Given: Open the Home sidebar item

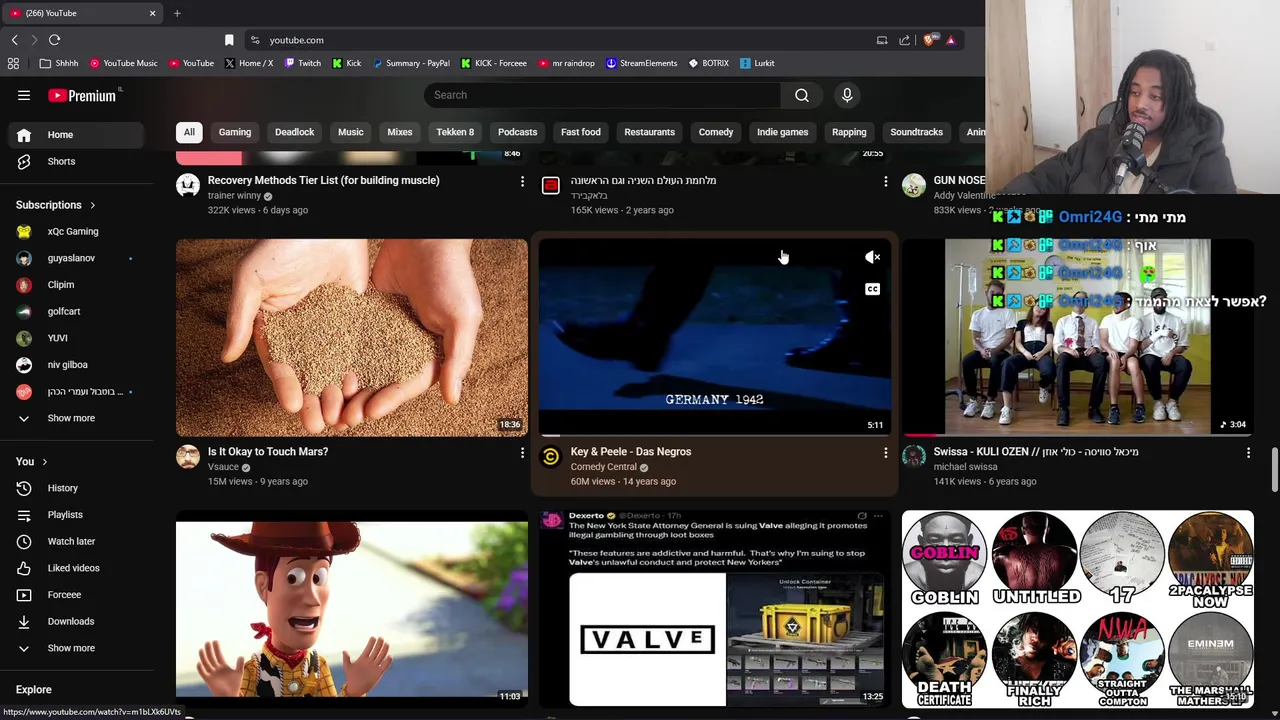Looking at the screenshot, I should (x=78, y=135).
